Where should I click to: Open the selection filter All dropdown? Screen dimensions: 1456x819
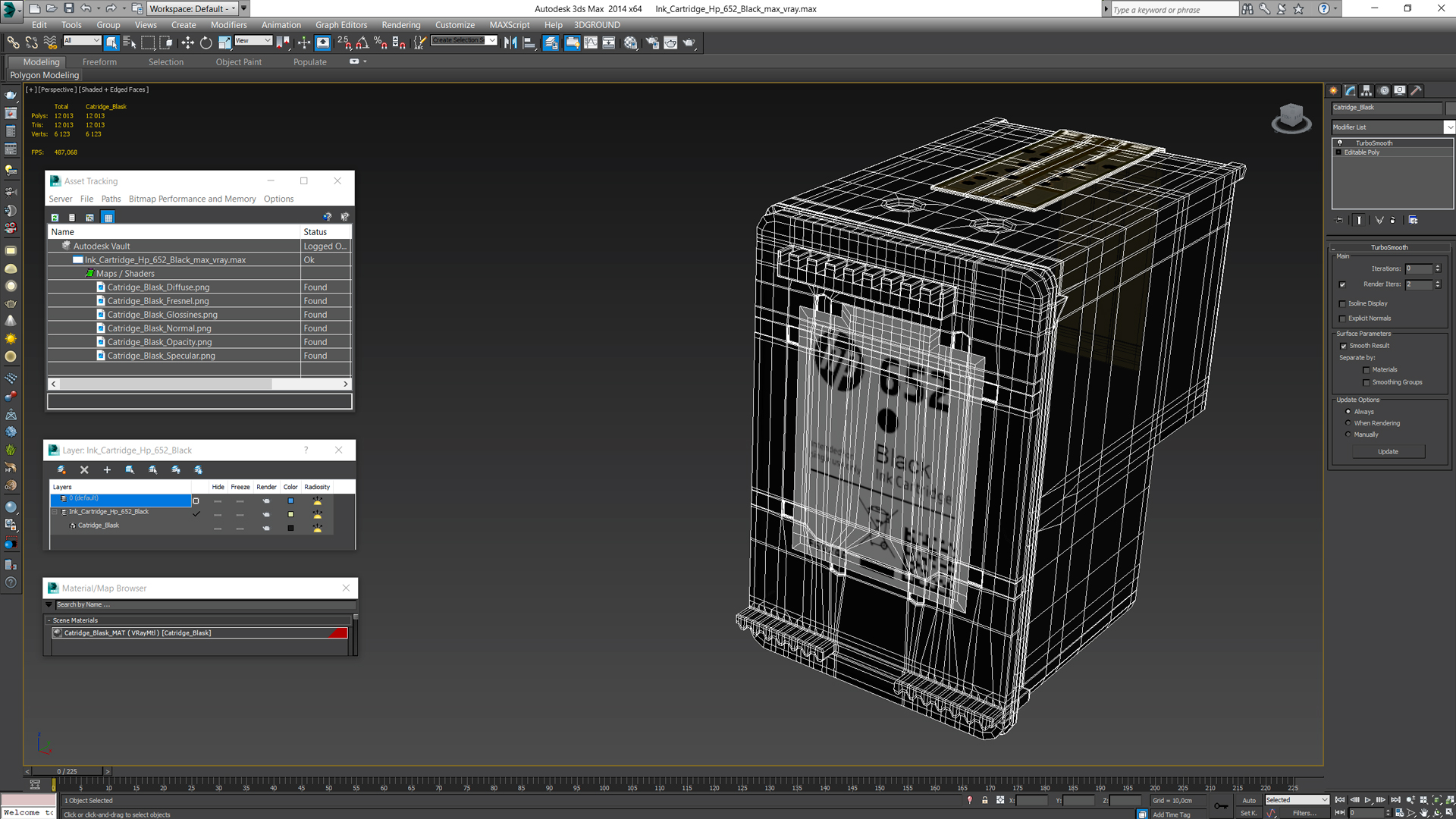[81, 41]
